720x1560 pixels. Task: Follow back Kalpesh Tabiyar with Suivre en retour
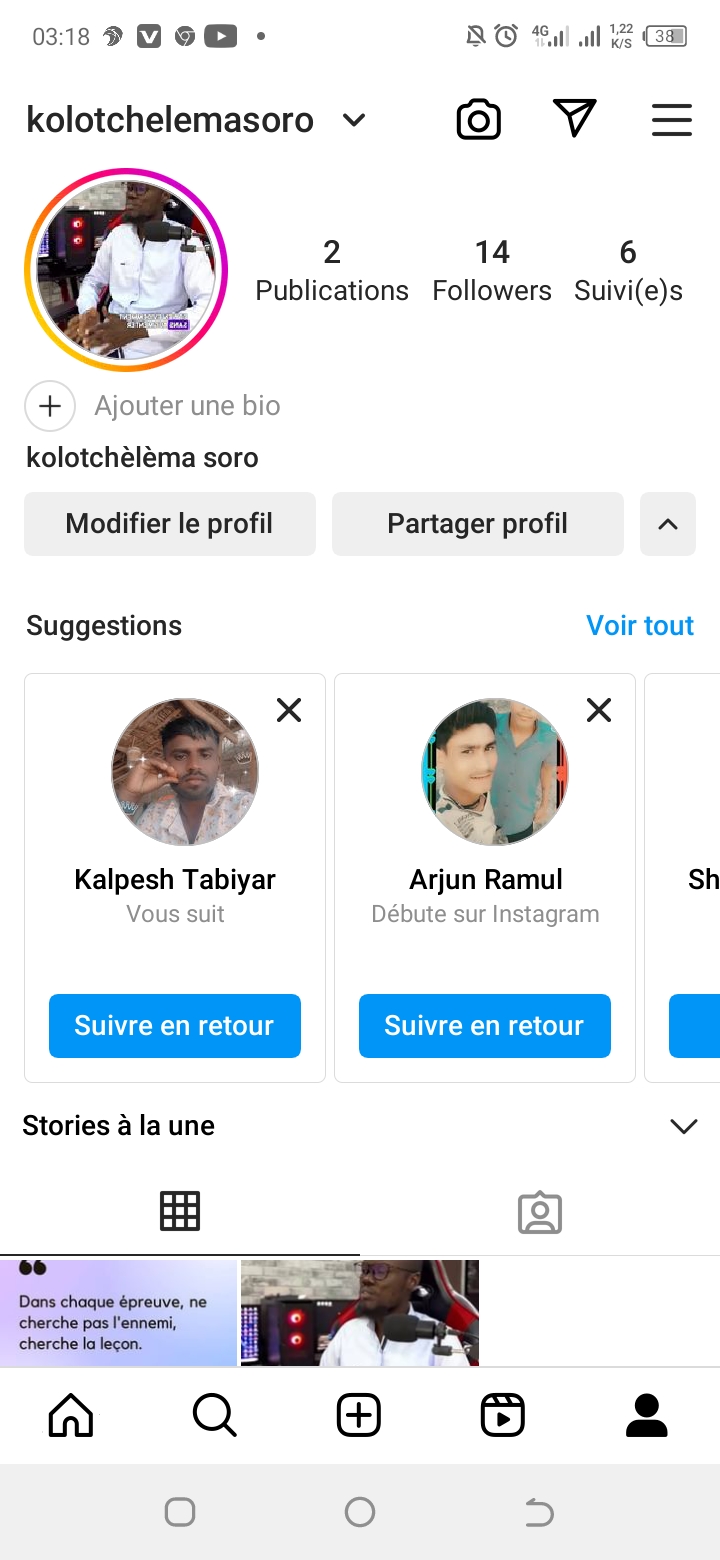coord(175,1026)
